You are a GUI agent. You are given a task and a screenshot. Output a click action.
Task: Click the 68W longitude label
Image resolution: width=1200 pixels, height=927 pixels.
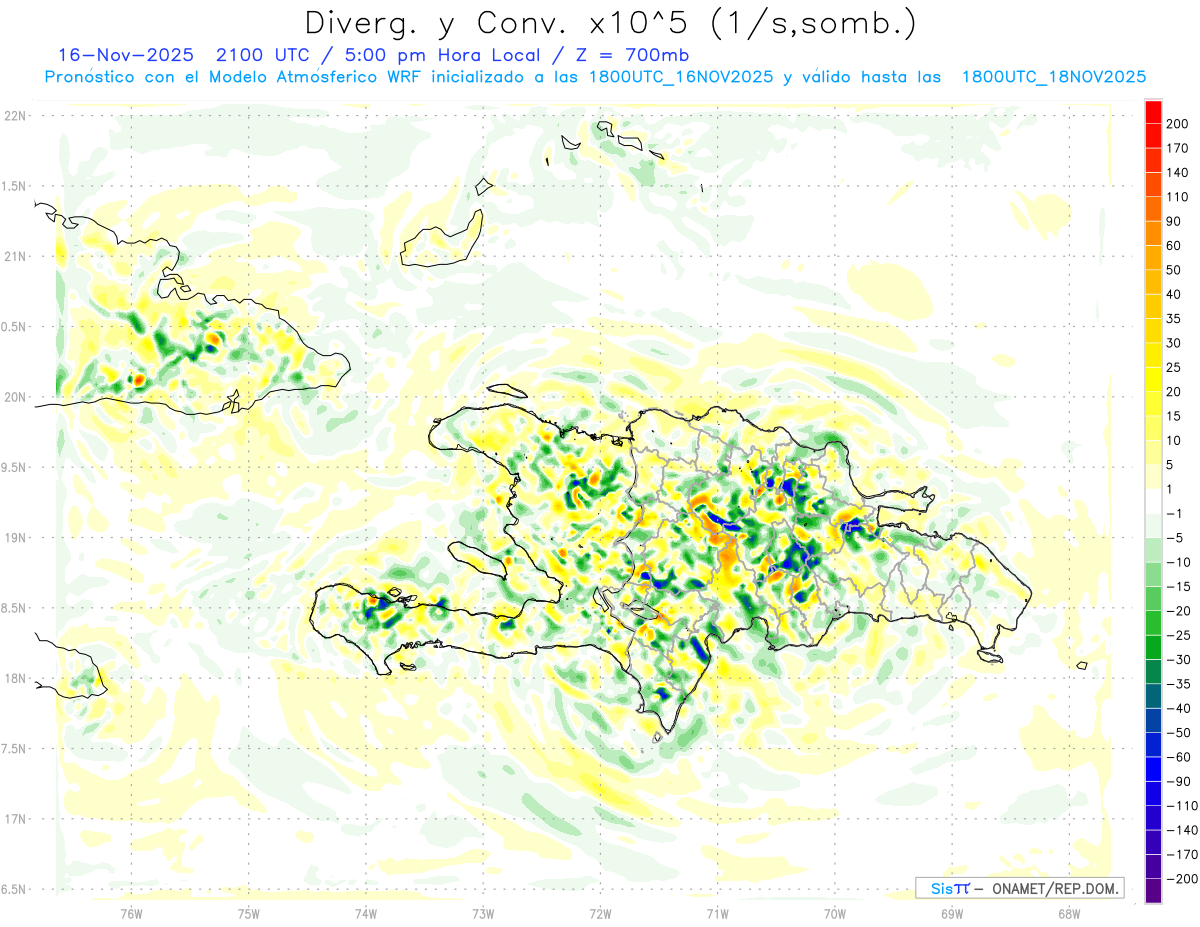tap(1069, 914)
